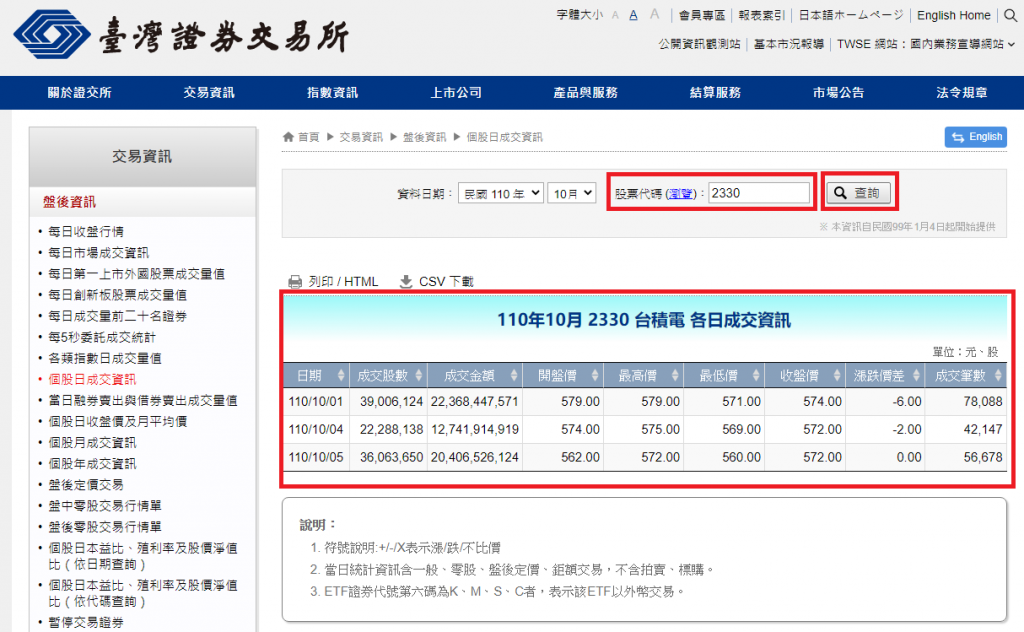Image resolution: width=1024 pixels, height=632 pixels.
Task: Open 結算服務 main menu
Action: [x=715, y=93]
